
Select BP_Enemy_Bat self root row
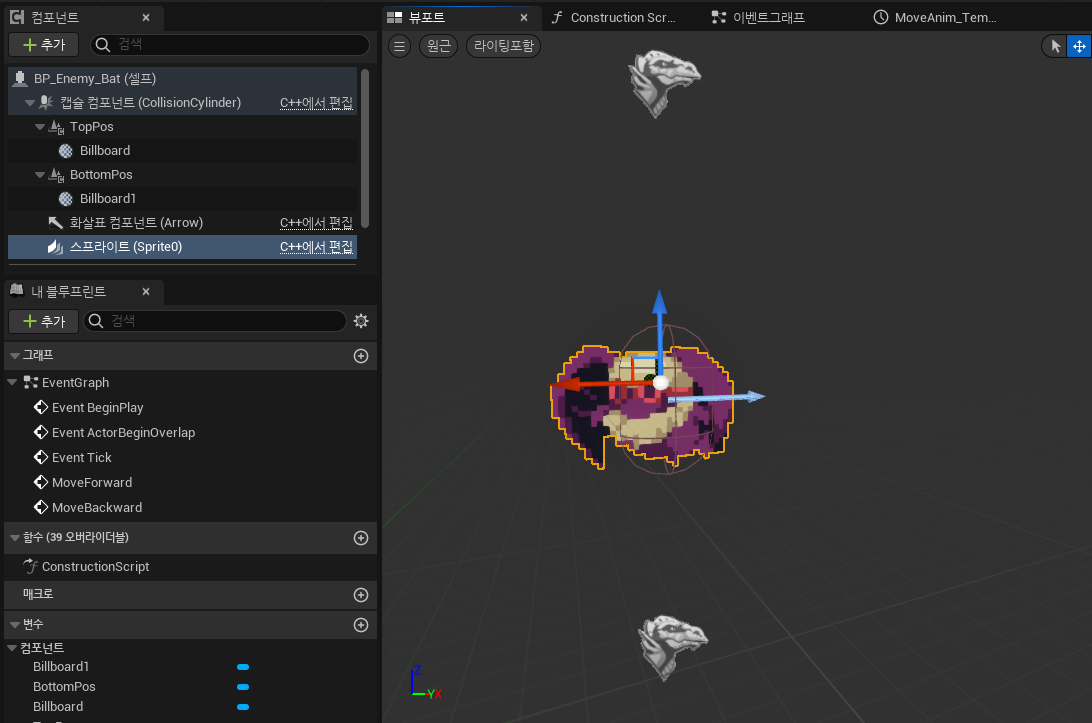[x=182, y=79]
